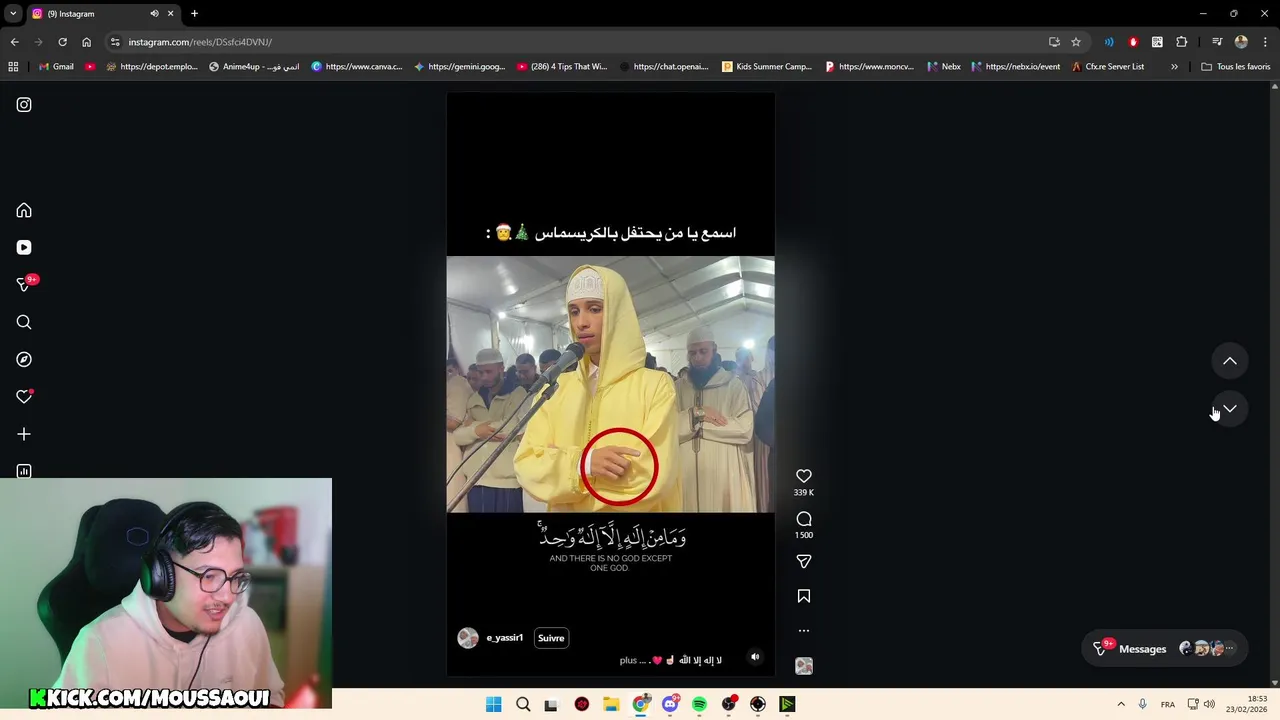Go to Home in Instagram sidebar
Screen dimensions: 1280x720
coord(24,211)
